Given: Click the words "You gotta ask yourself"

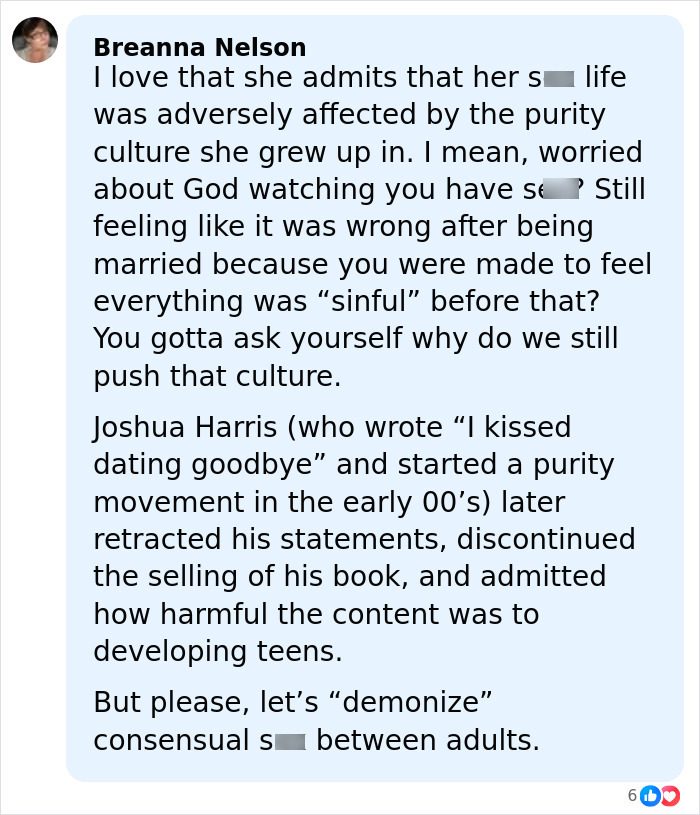Looking at the screenshot, I should pos(255,338).
